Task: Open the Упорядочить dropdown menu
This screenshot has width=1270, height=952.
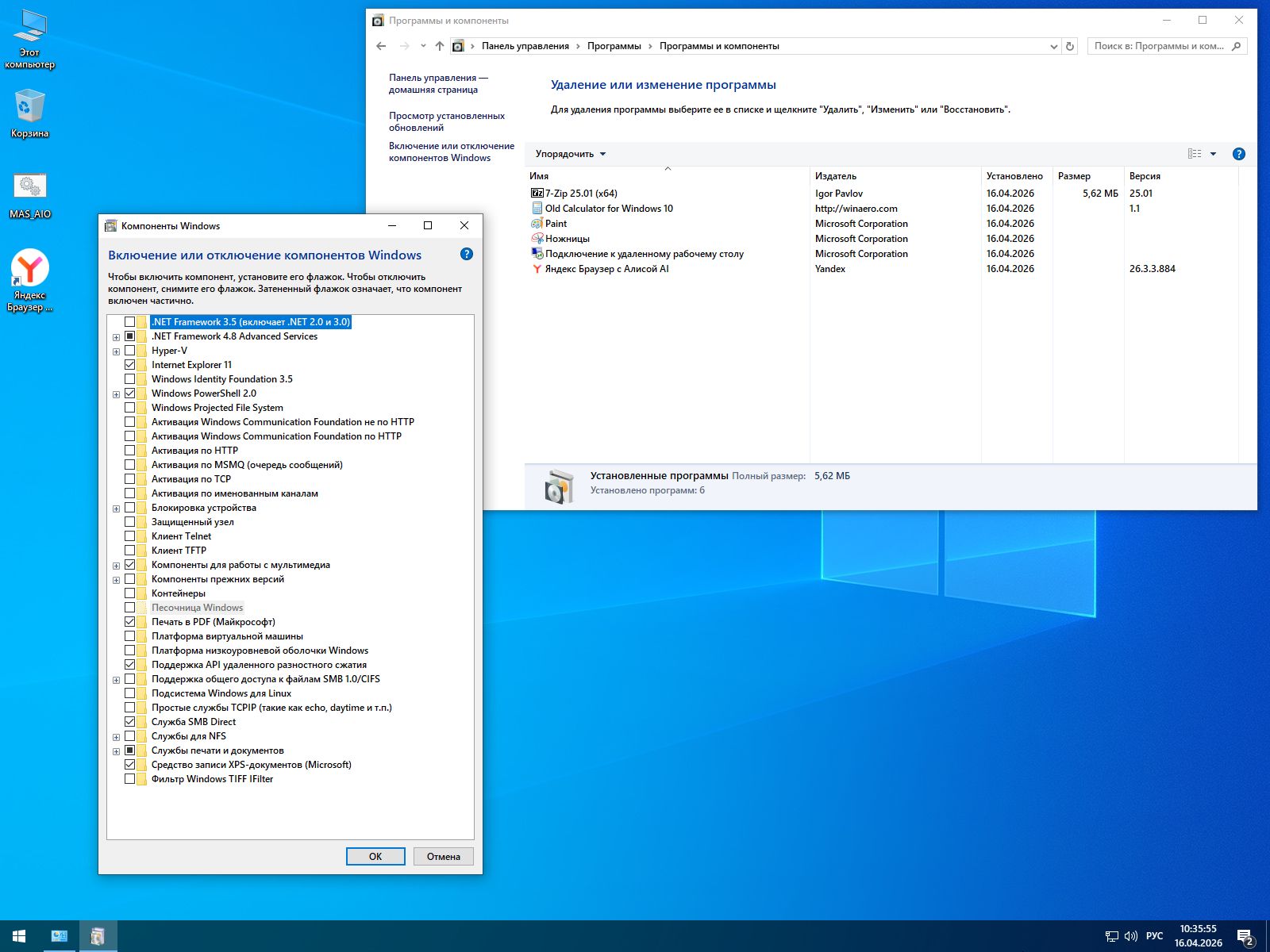Action: (570, 154)
